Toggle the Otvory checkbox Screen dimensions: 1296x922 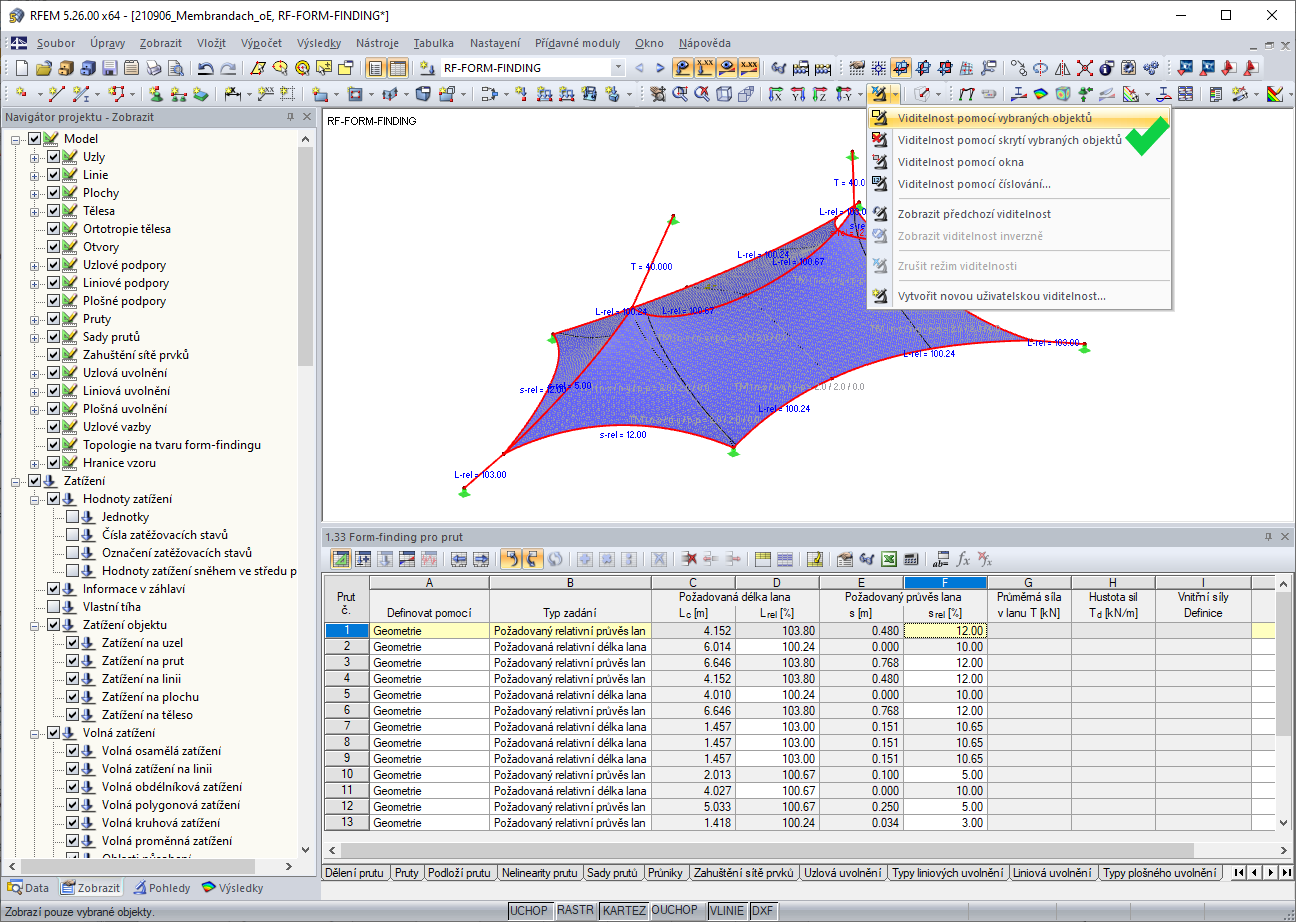tap(54, 247)
